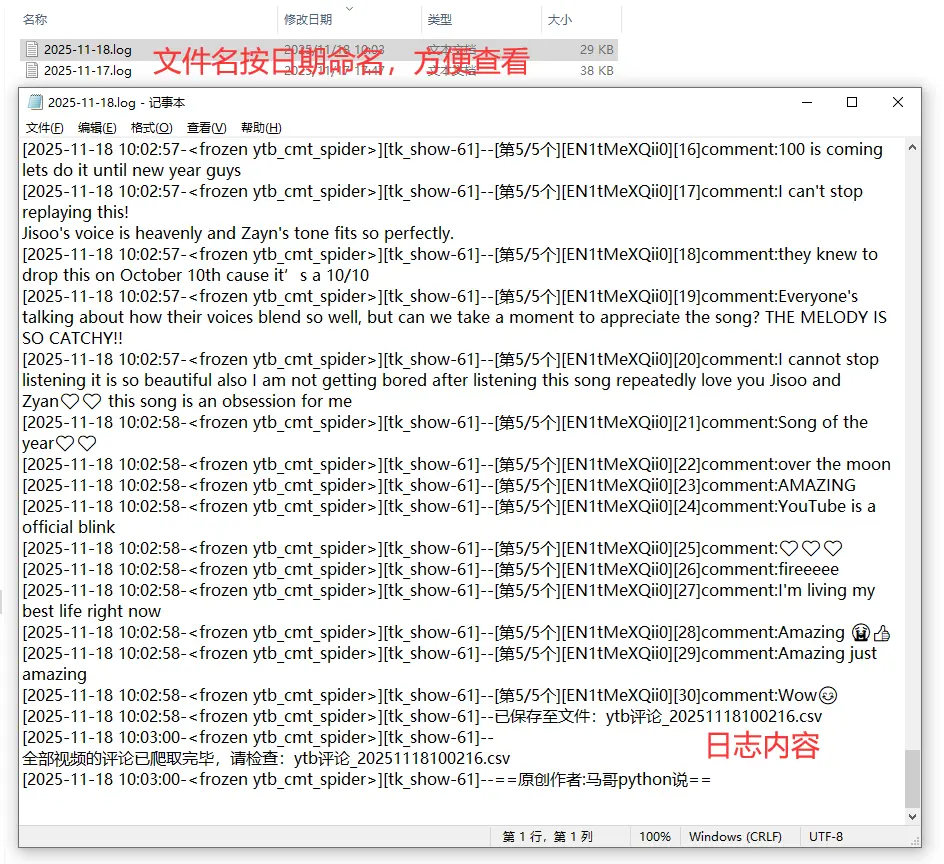Click the 已保存至文件 csv filename line
Screen dimensions: 944x864
click(x=658, y=716)
